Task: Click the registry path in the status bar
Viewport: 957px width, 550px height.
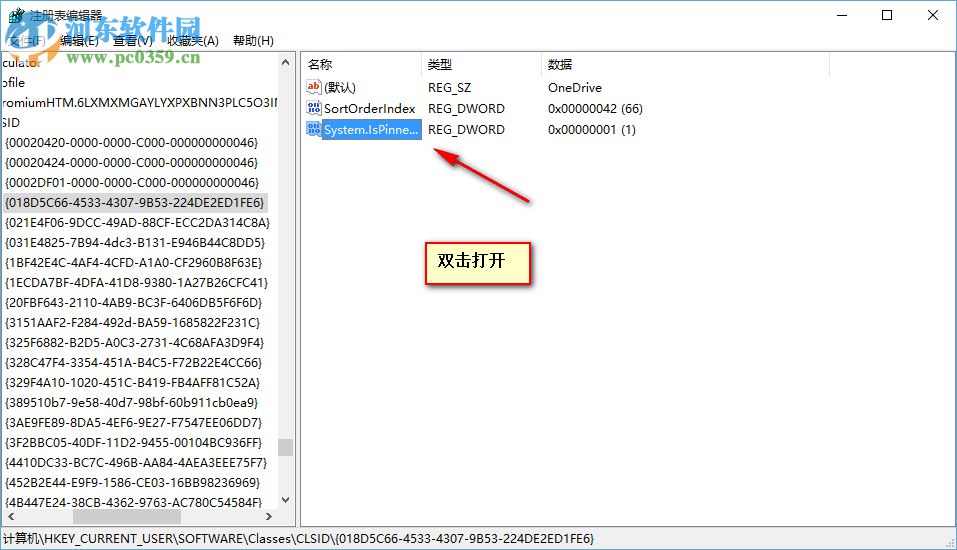Action: pyautogui.click(x=298, y=538)
